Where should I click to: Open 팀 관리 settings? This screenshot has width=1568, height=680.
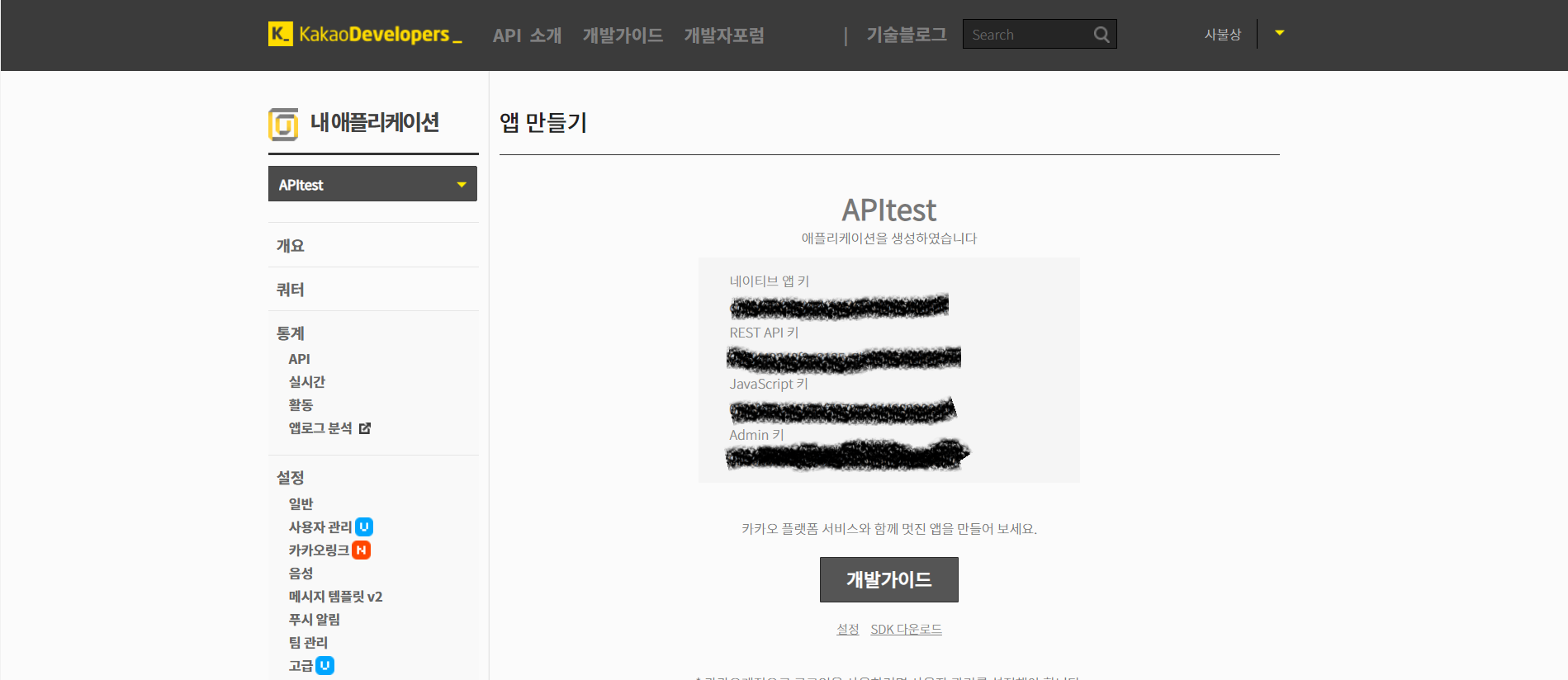[308, 643]
